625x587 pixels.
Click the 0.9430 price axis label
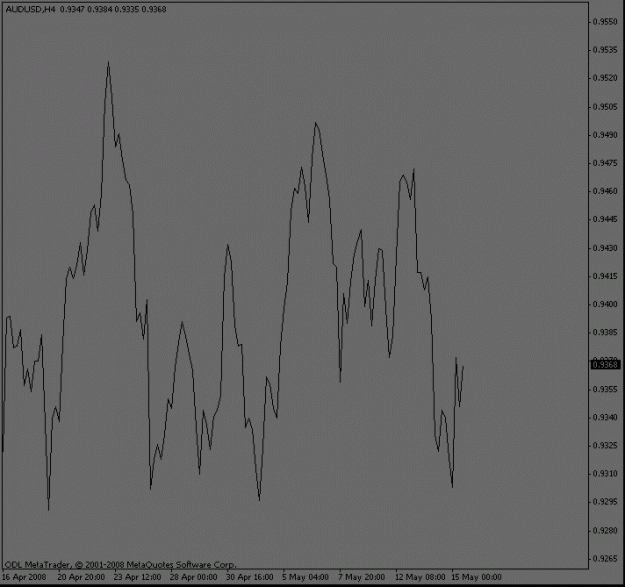(x=605, y=248)
